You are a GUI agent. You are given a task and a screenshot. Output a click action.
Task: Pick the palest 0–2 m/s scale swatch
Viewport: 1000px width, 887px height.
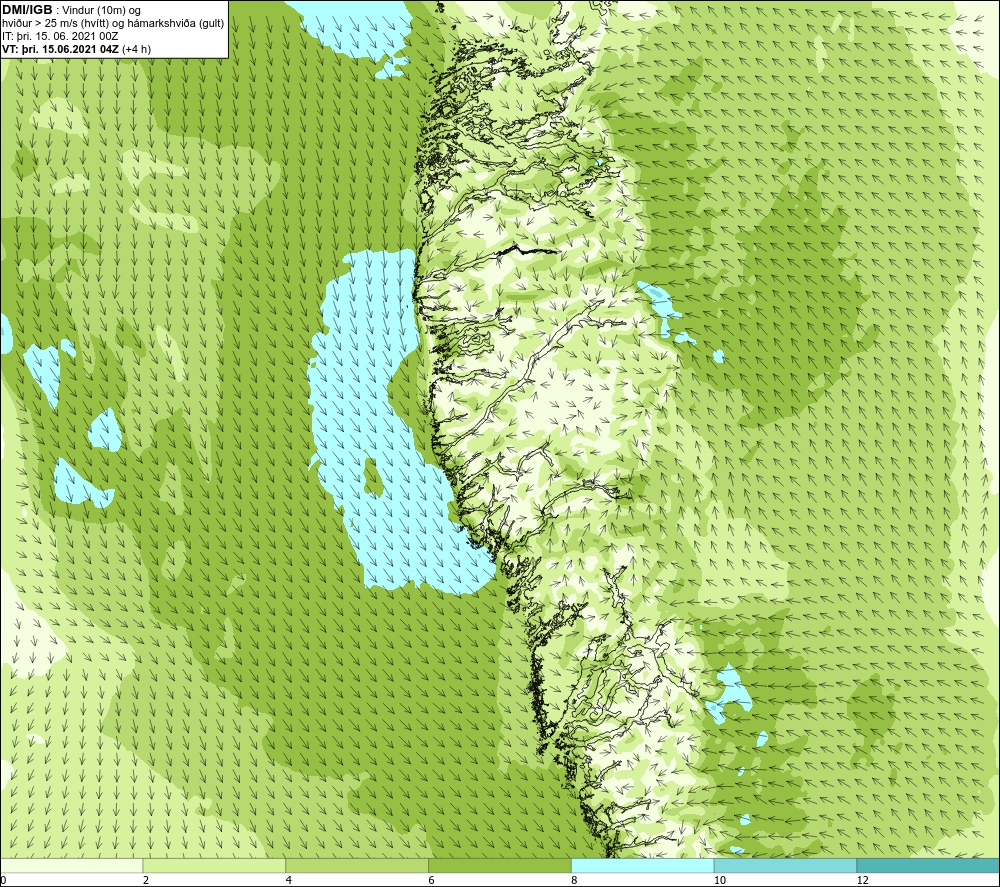pyautogui.click(x=71, y=865)
